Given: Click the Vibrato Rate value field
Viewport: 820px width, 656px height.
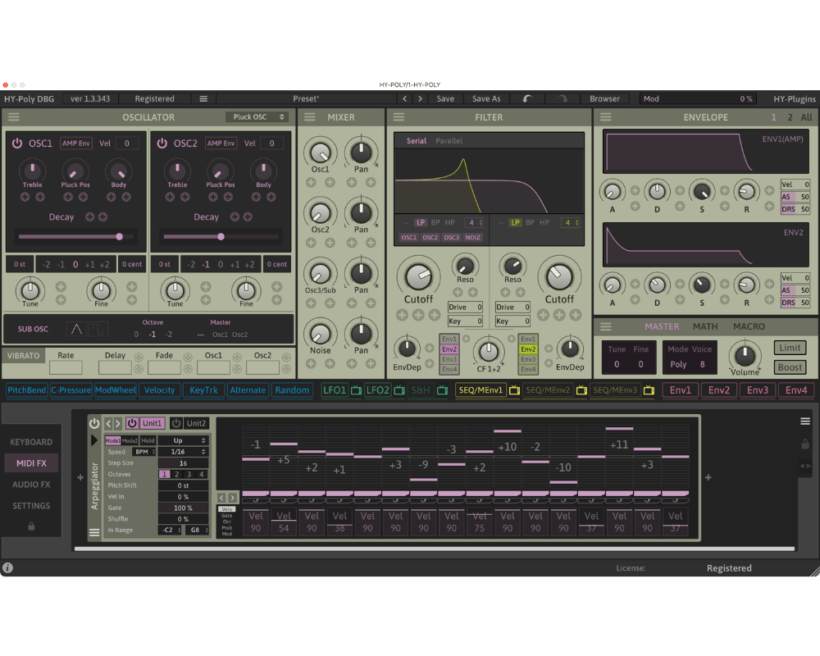Looking at the screenshot, I should [66, 368].
